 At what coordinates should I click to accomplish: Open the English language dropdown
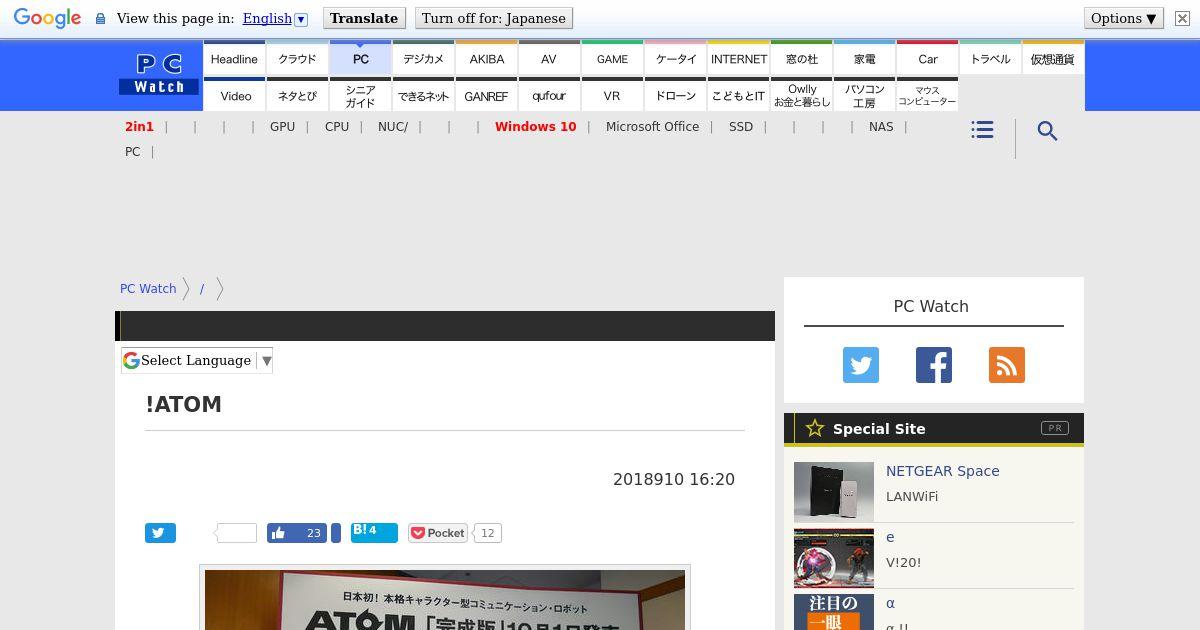coord(274,18)
